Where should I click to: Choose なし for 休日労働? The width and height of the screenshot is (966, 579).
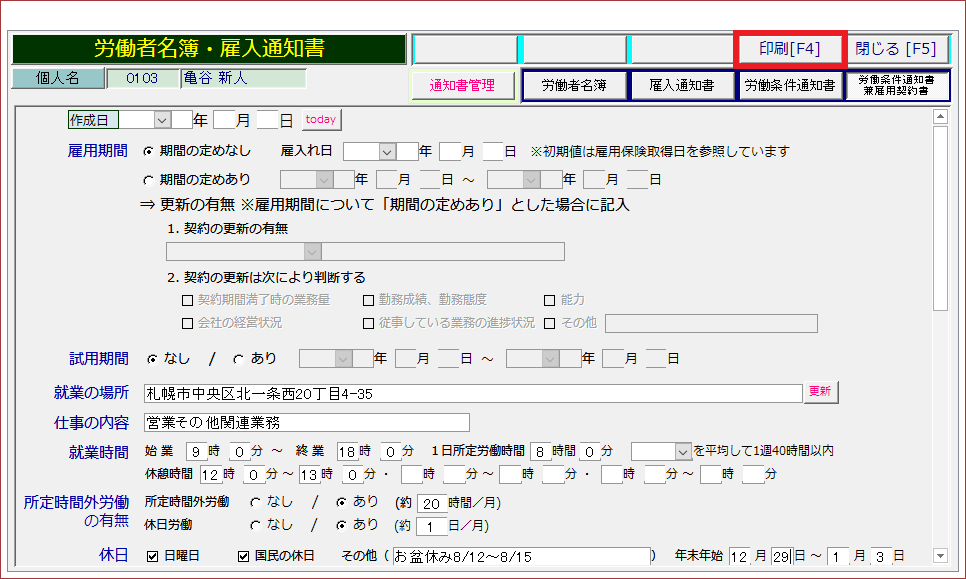pyautogui.click(x=255, y=525)
